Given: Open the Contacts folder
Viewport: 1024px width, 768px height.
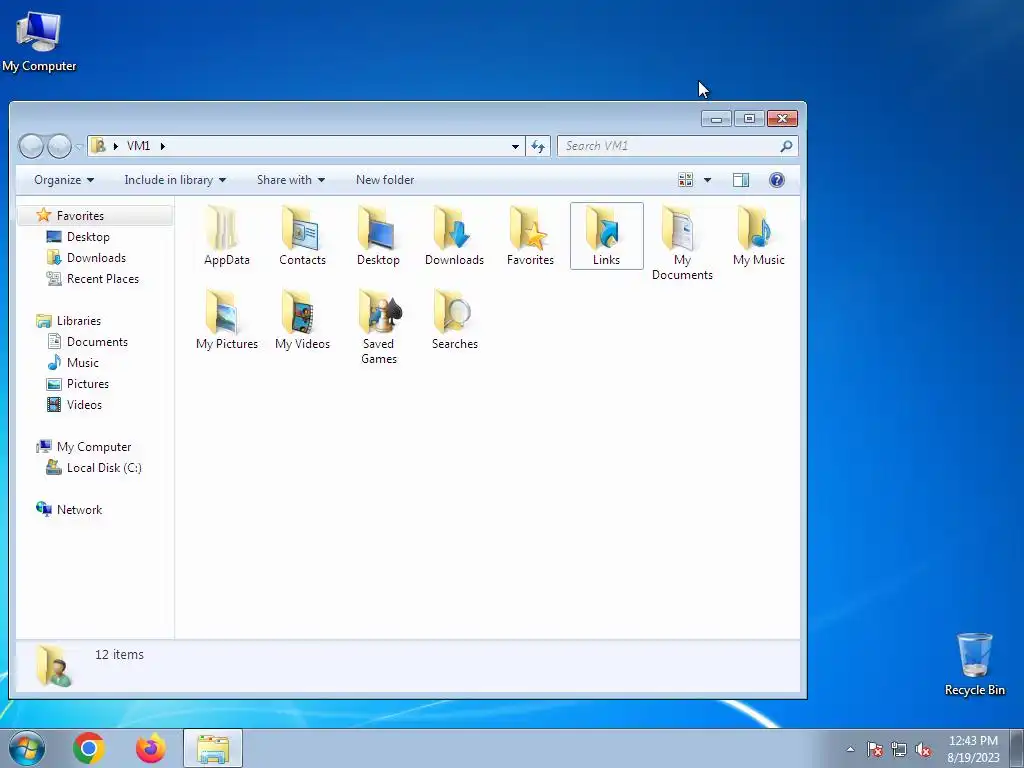Looking at the screenshot, I should click(x=302, y=236).
